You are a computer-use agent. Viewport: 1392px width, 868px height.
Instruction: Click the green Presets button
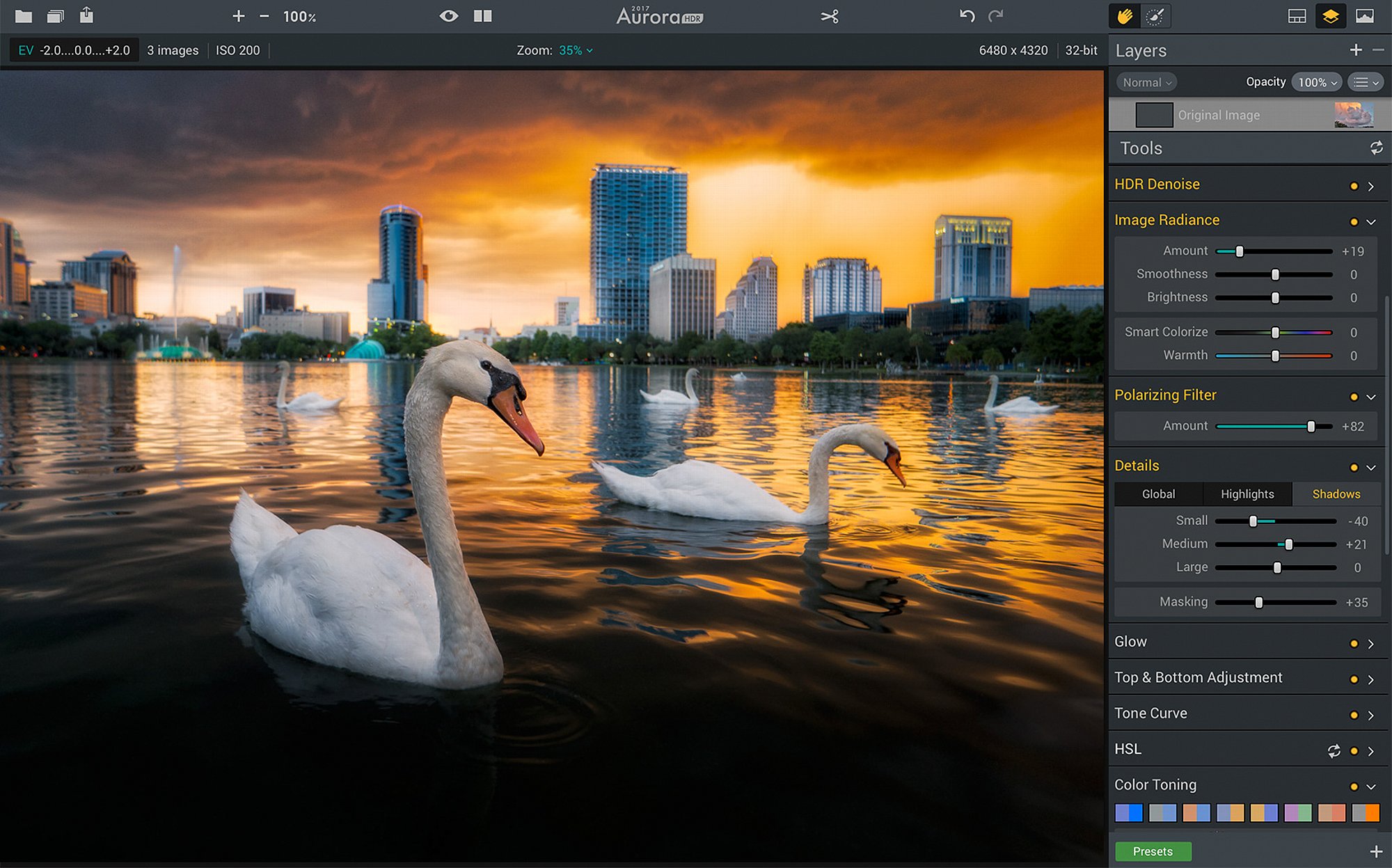click(1153, 851)
